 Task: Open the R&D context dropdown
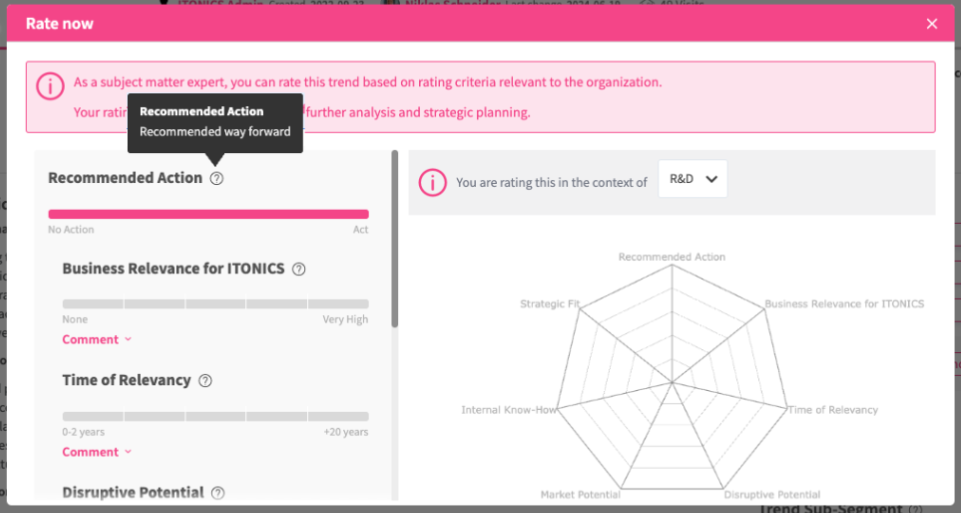pos(693,179)
